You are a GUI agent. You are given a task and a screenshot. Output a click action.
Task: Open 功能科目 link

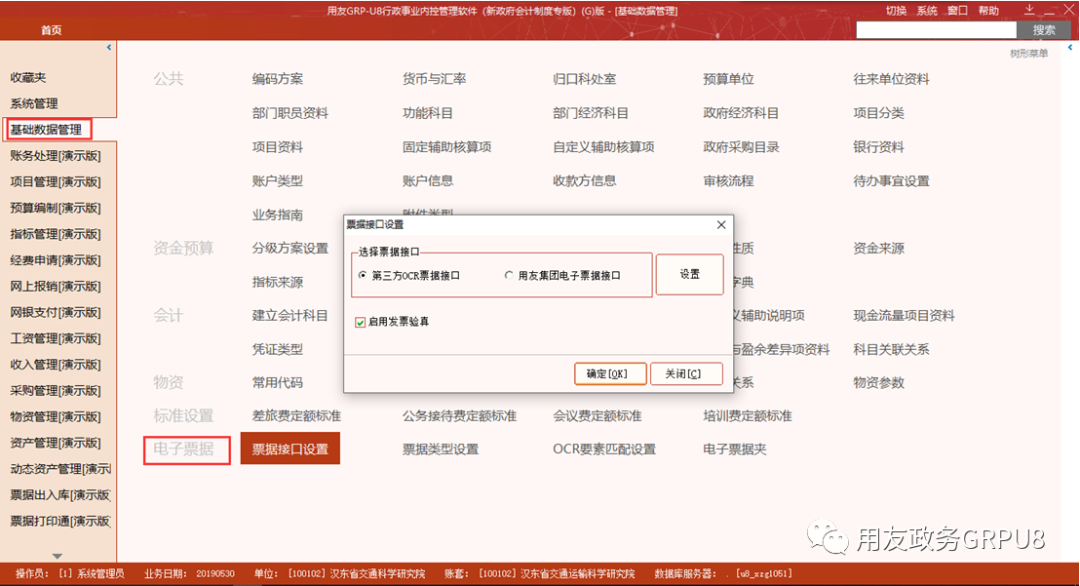point(428,113)
